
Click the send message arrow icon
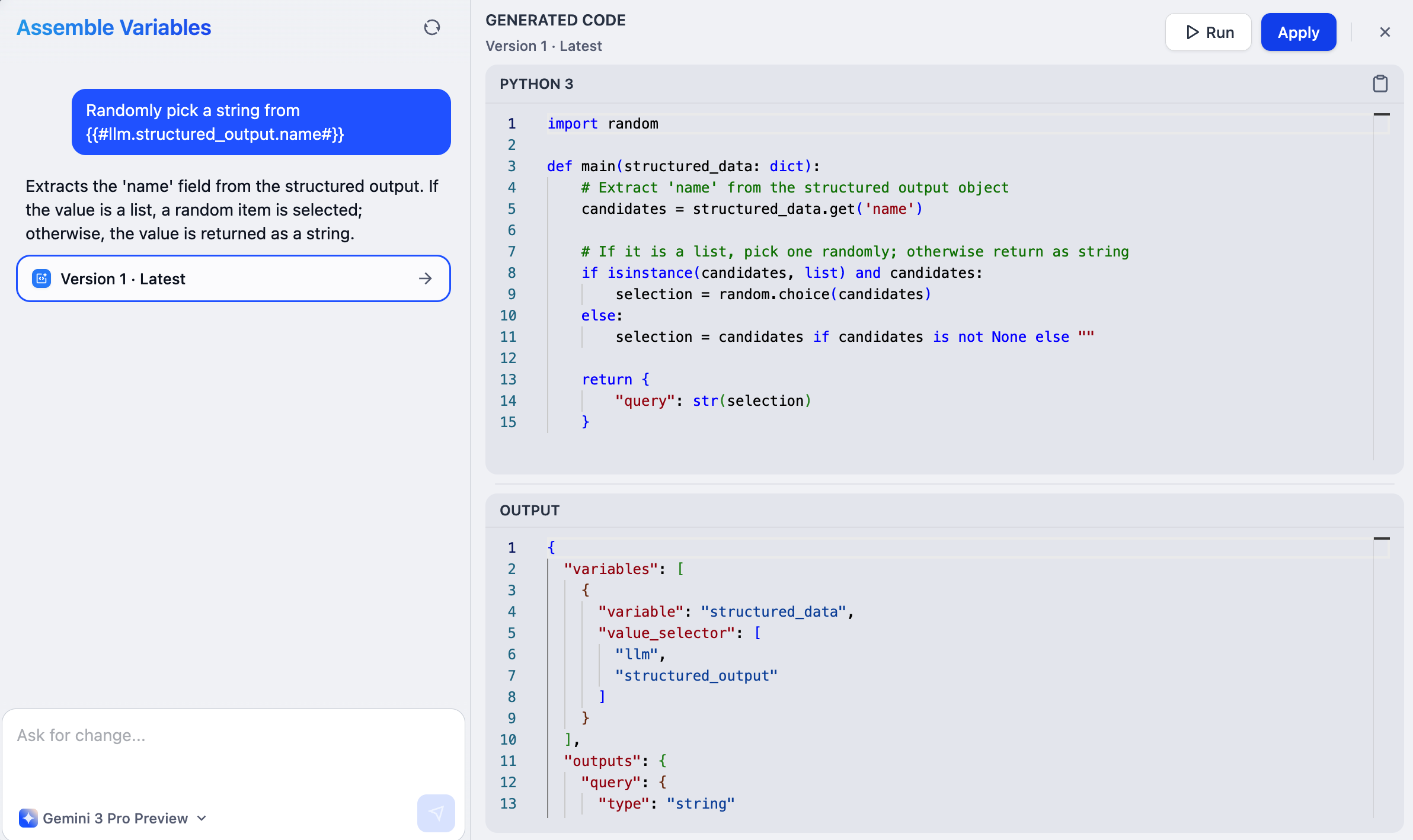coord(436,813)
